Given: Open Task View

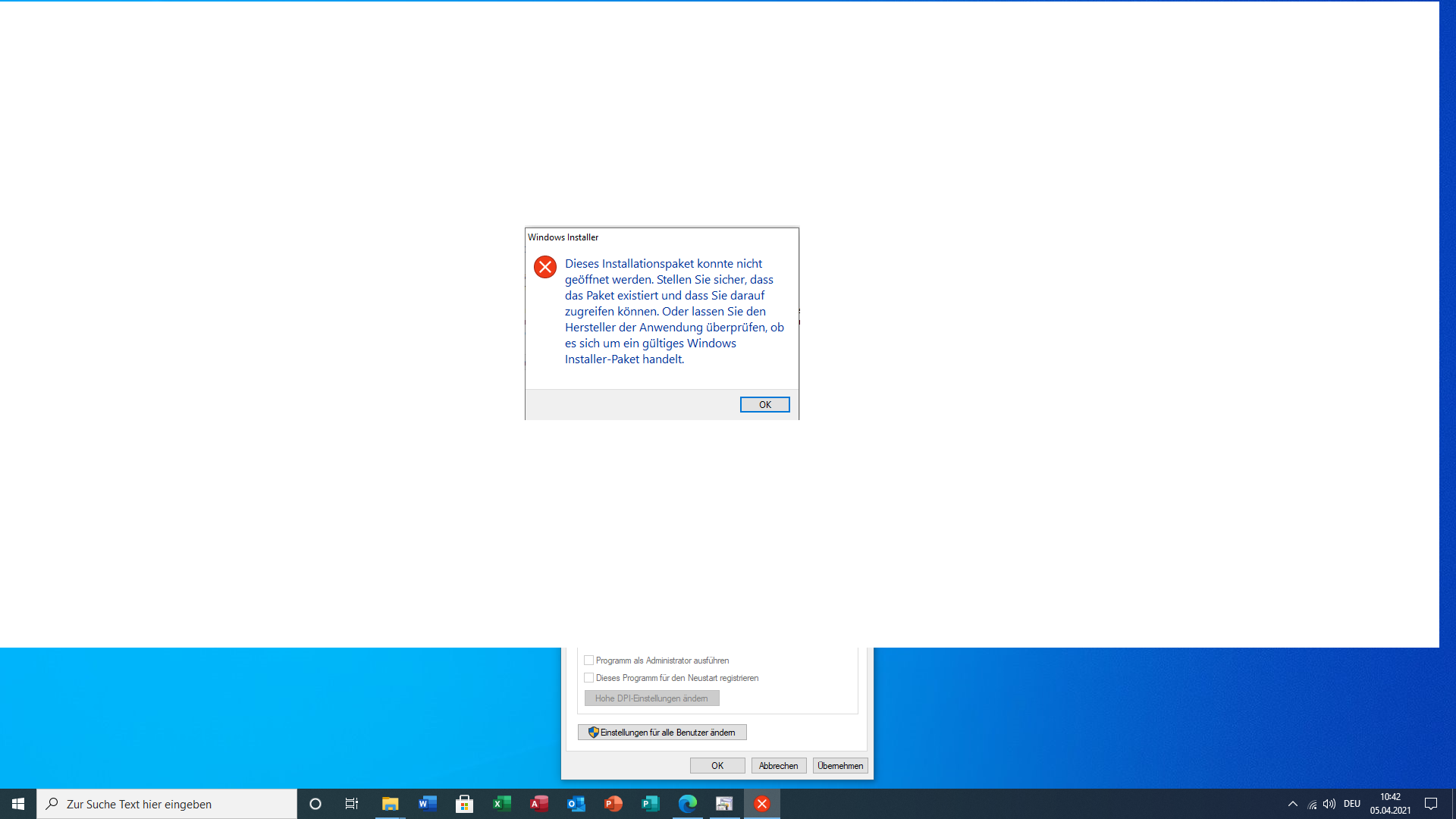Looking at the screenshot, I should click(351, 803).
